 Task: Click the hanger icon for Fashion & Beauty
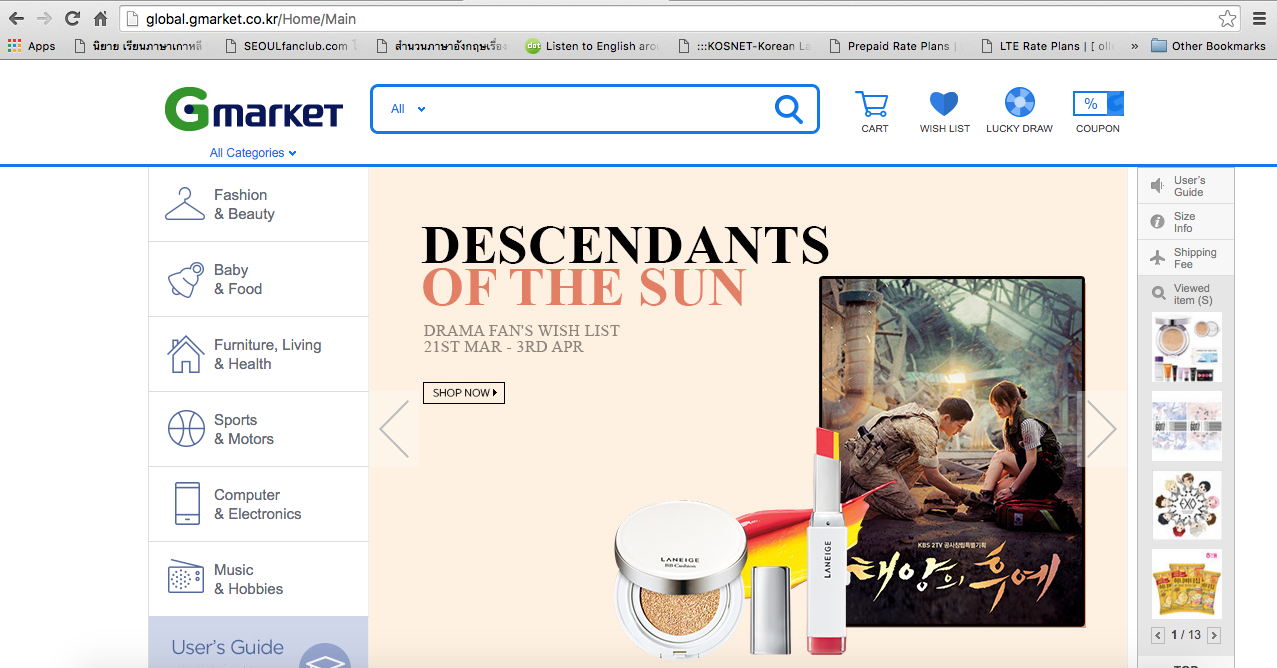(x=185, y=204)
